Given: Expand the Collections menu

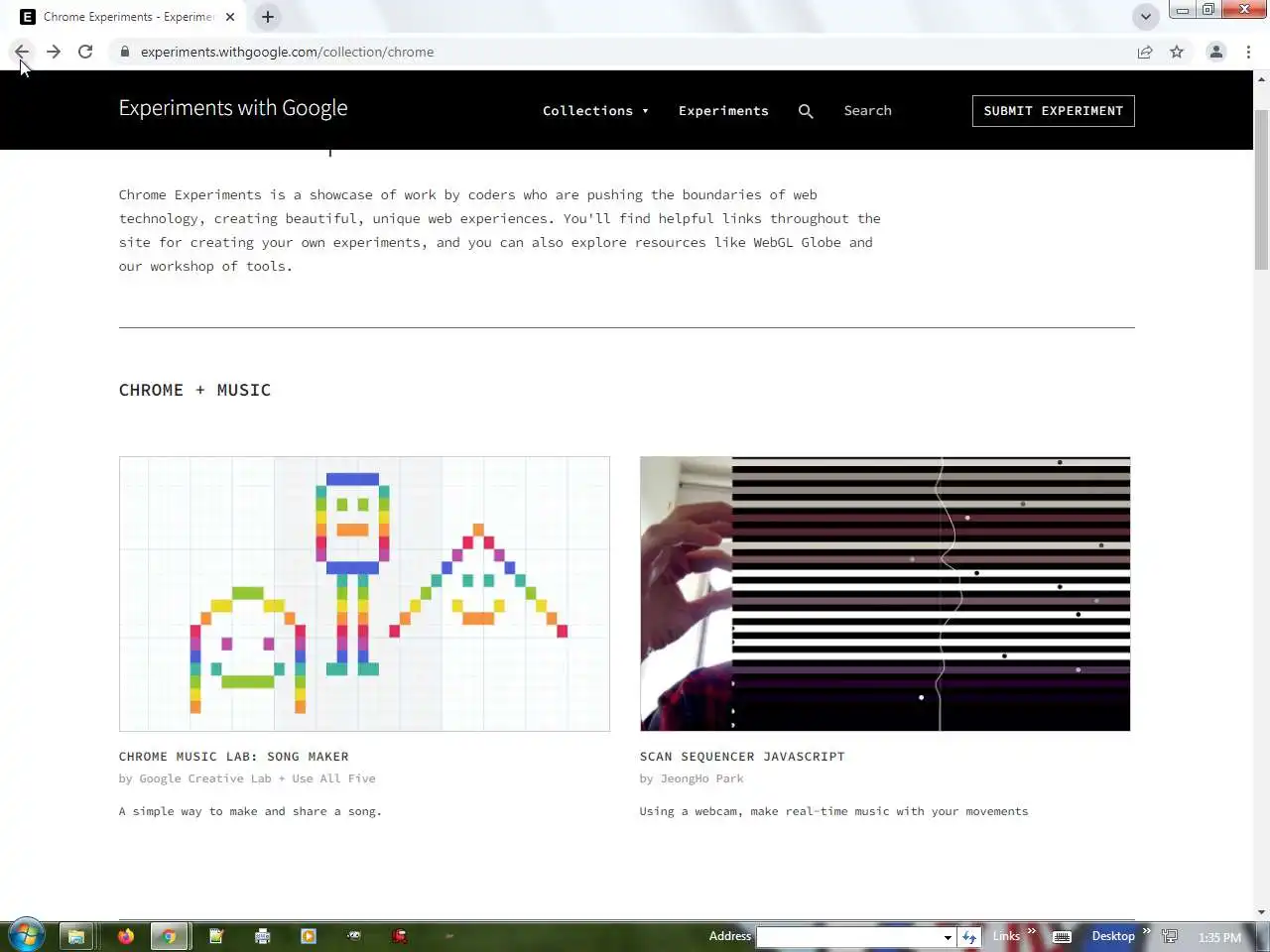Looking at the screenshot, I should (595, 110).
